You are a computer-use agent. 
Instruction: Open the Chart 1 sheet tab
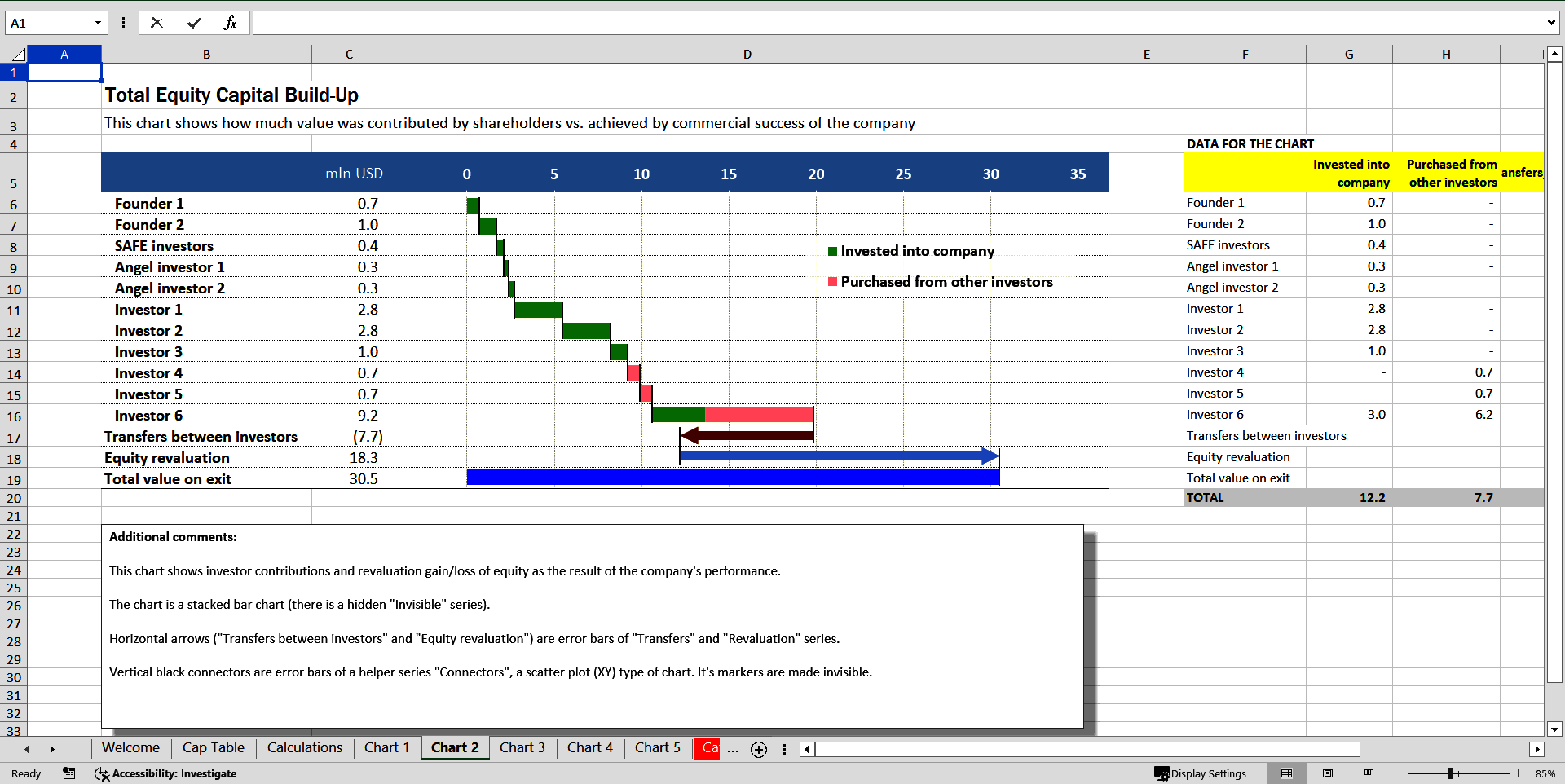point(386,747)
